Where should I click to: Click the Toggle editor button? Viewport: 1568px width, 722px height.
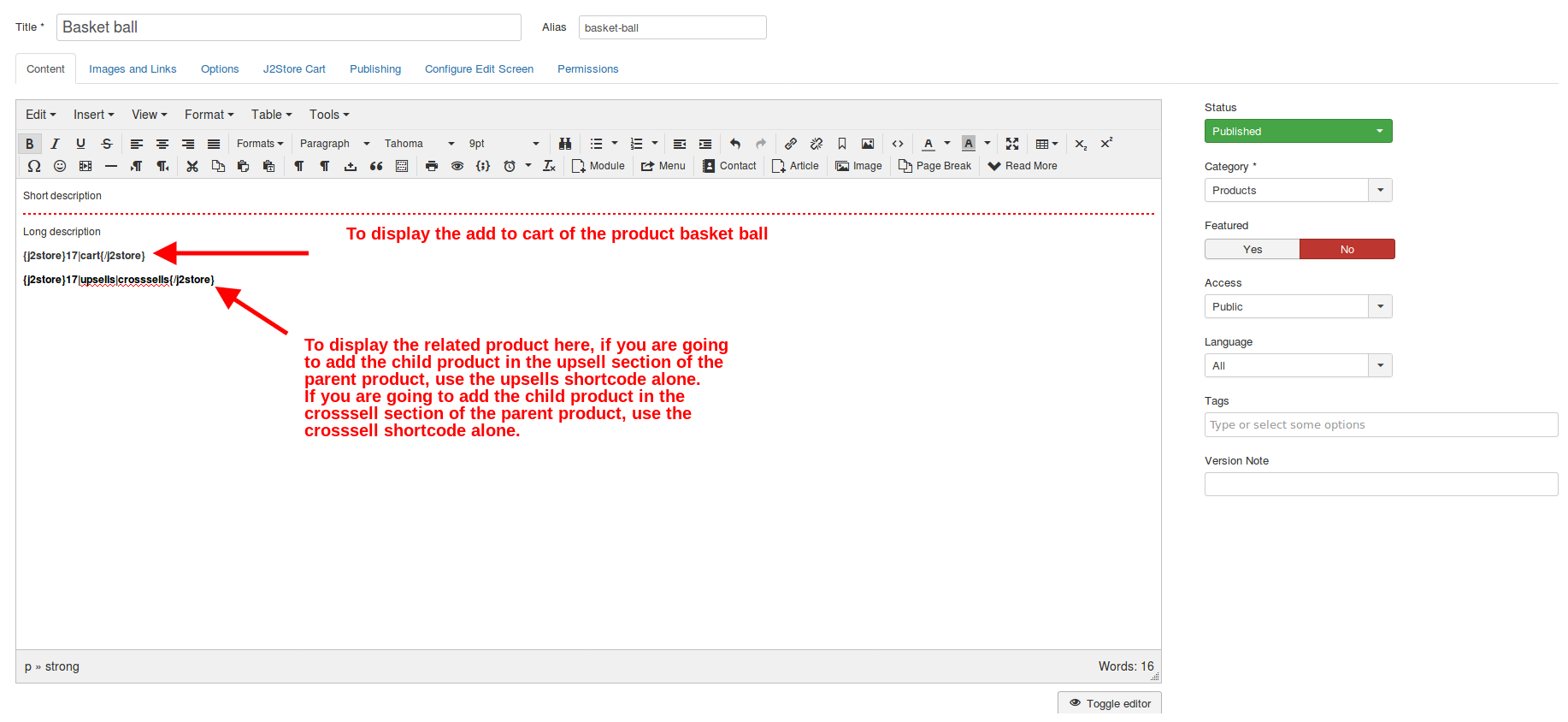point(1110,703)
